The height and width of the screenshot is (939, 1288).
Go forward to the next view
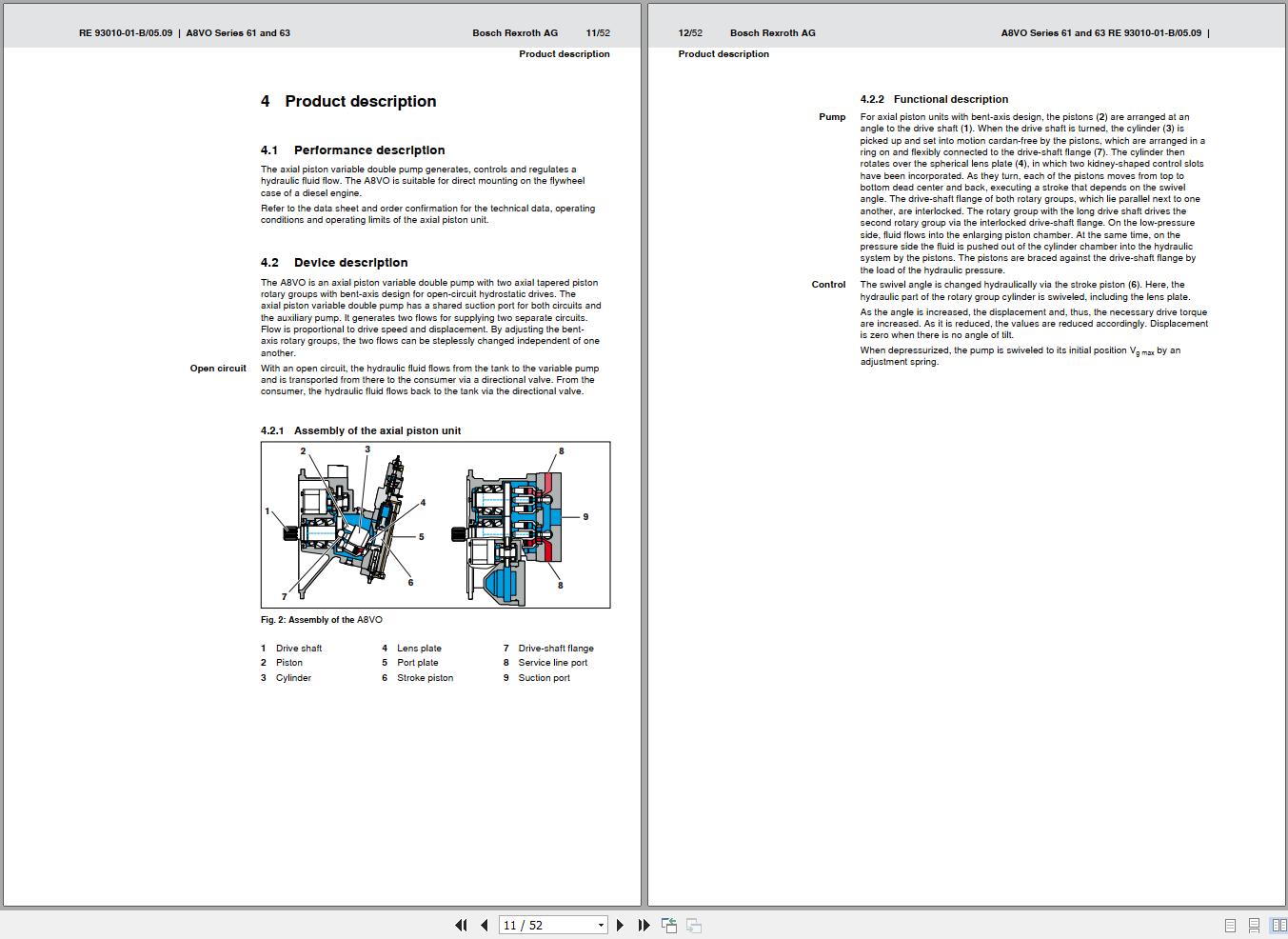tap(693, 925)
